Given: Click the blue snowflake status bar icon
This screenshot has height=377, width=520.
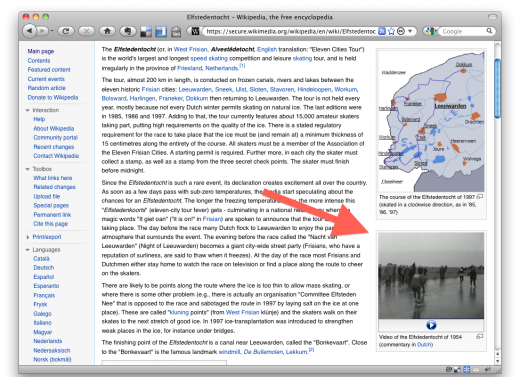Looking at the screenshot, I should (466, 369).
